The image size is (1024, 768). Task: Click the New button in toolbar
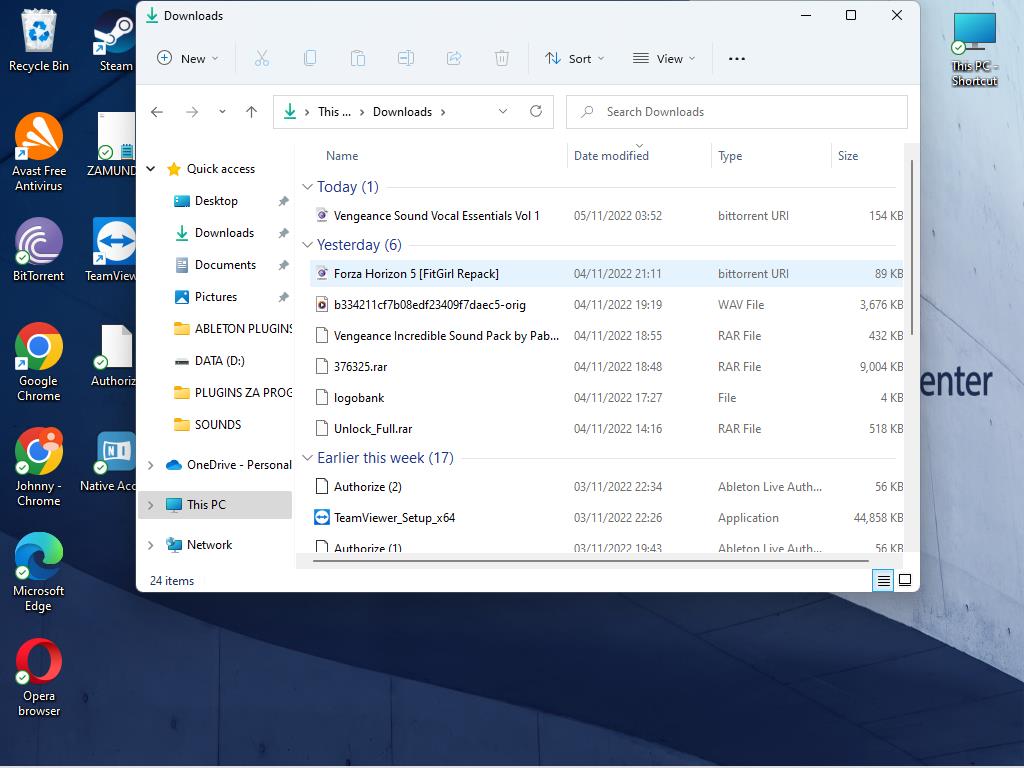tap(187, 59)
